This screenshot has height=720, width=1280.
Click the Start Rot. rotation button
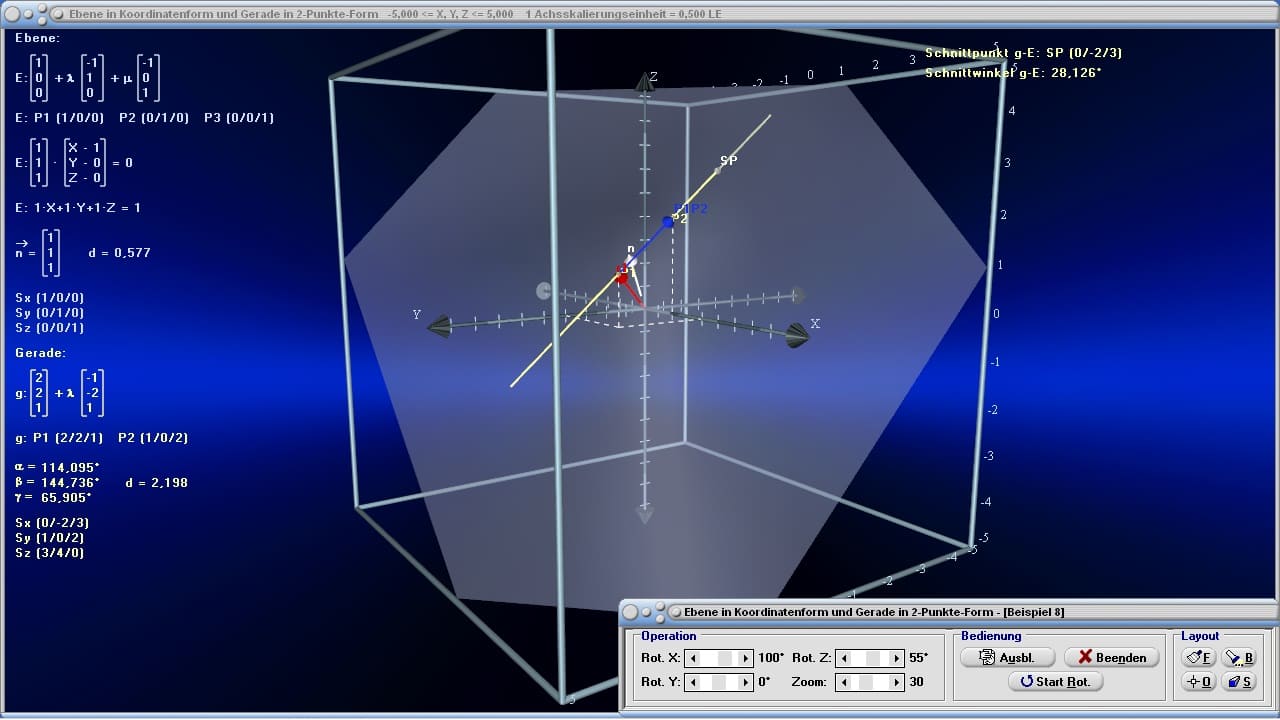tap(1055, 681)
